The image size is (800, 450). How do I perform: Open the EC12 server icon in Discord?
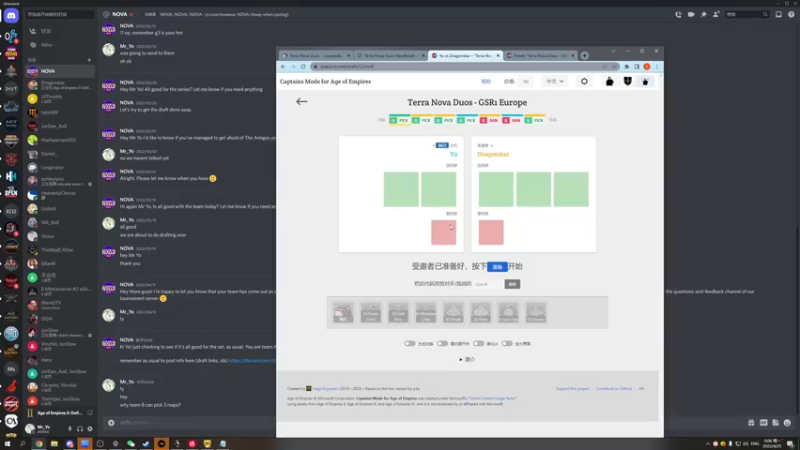(11, 211)
